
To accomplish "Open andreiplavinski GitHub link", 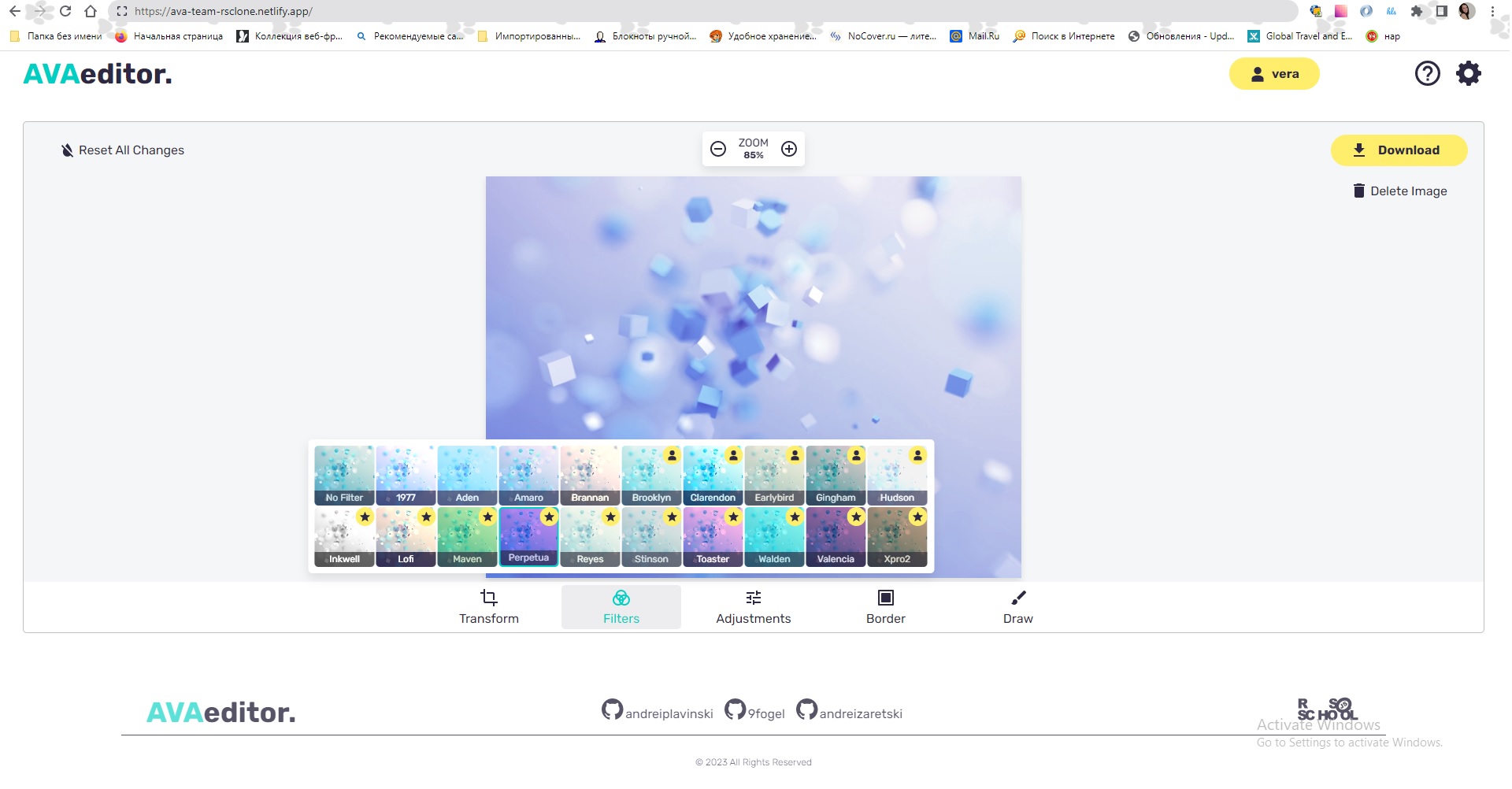I will pos(658,711).
